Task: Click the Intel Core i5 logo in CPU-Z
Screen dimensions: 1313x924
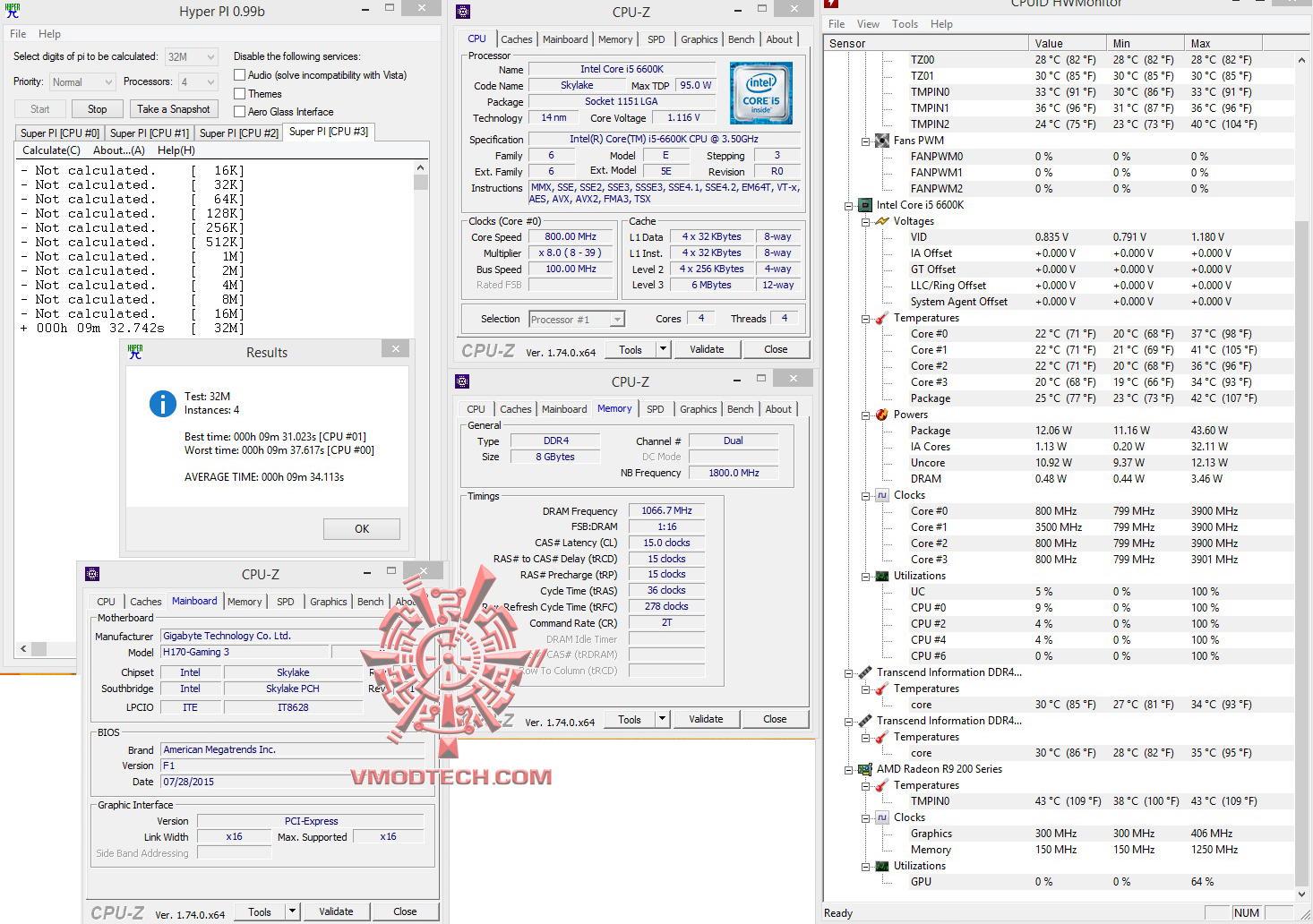Action: coord(760,92)
